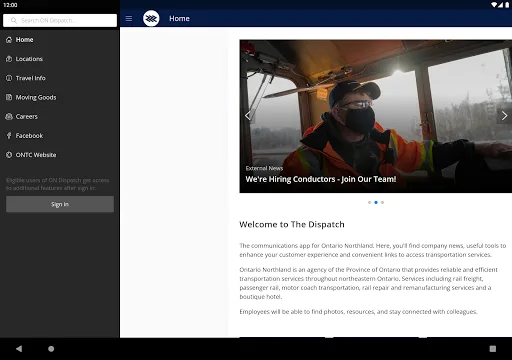
Task: Click the Home title in header
Action: (x=179, y=19)
